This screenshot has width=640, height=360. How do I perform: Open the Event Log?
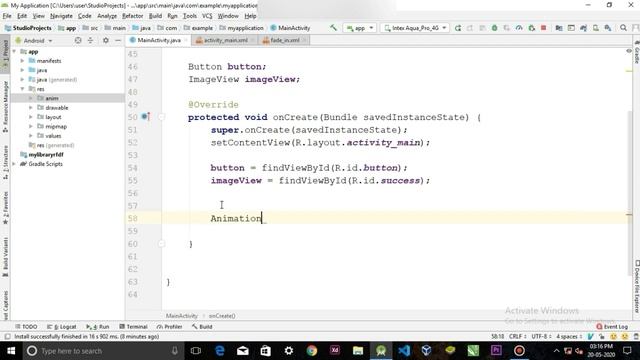coord(612,327)
